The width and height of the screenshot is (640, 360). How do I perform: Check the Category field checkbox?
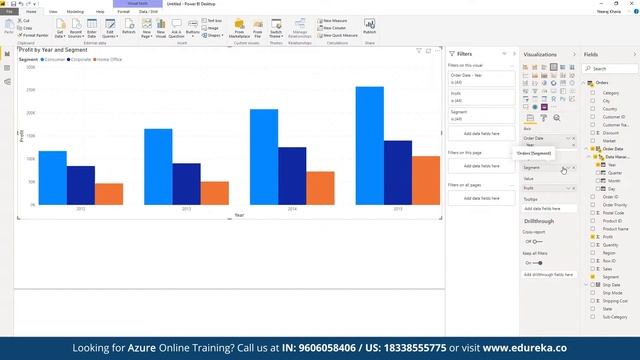[x=593, y=93]
